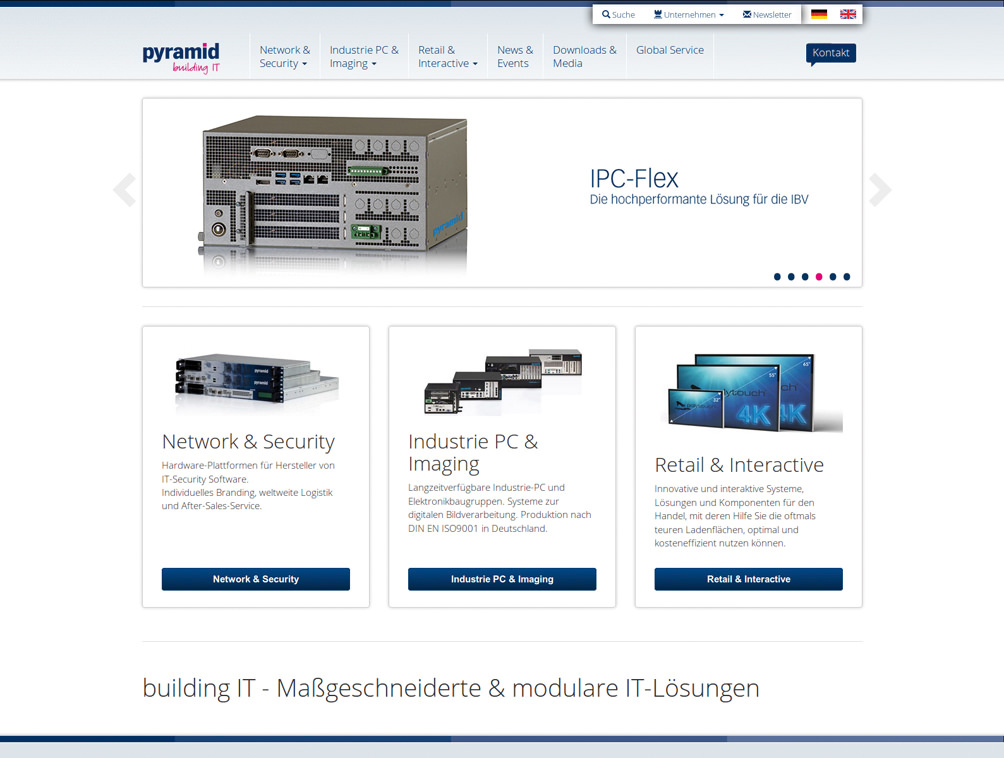The height and width of the screenshot is (758, 1004).
Task: Click the Kontakt button
Action: click(x=830, y=53)
